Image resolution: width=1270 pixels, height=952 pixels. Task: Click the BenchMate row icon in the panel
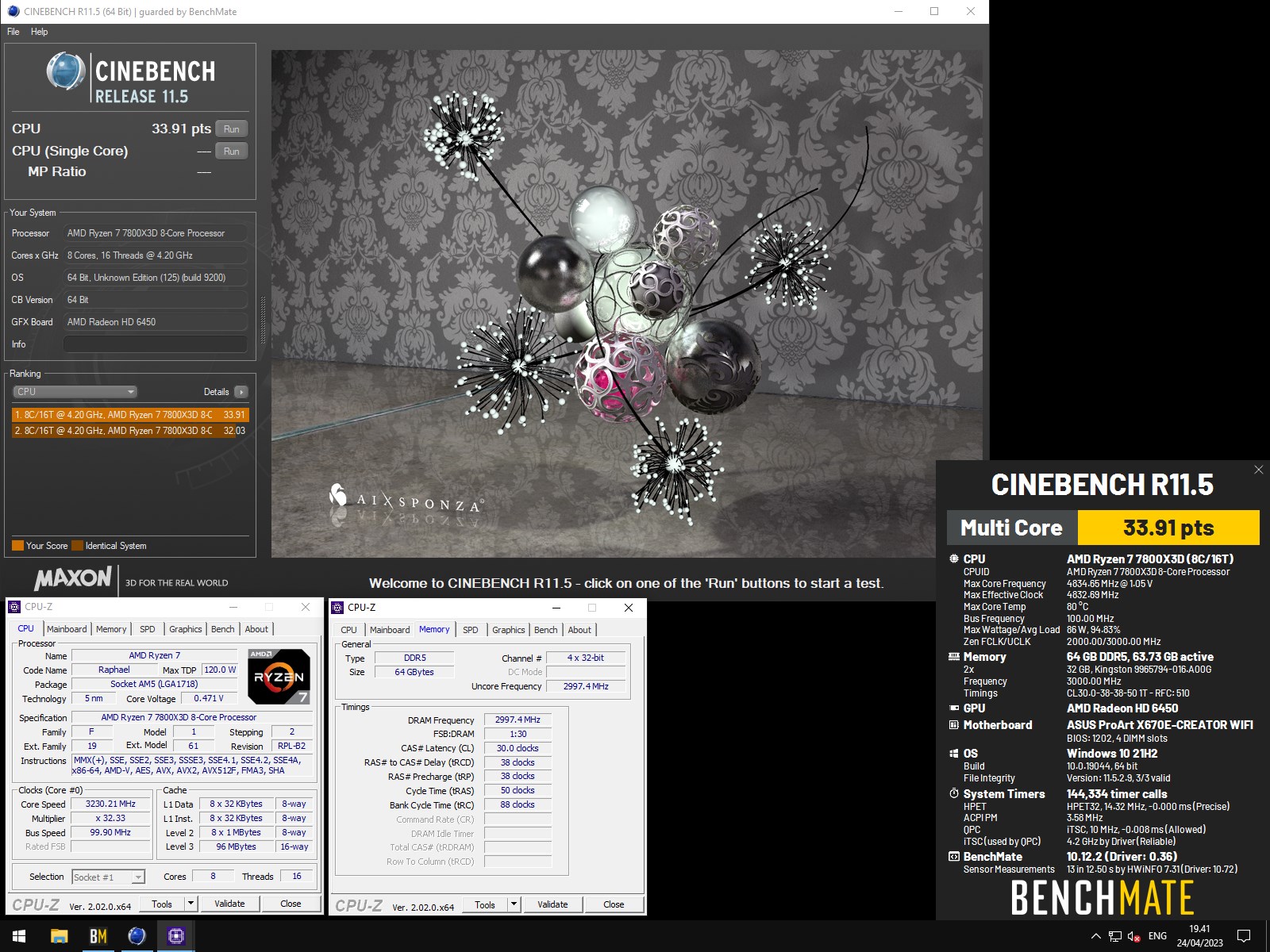pyautogui.click(x=954, y=857)
